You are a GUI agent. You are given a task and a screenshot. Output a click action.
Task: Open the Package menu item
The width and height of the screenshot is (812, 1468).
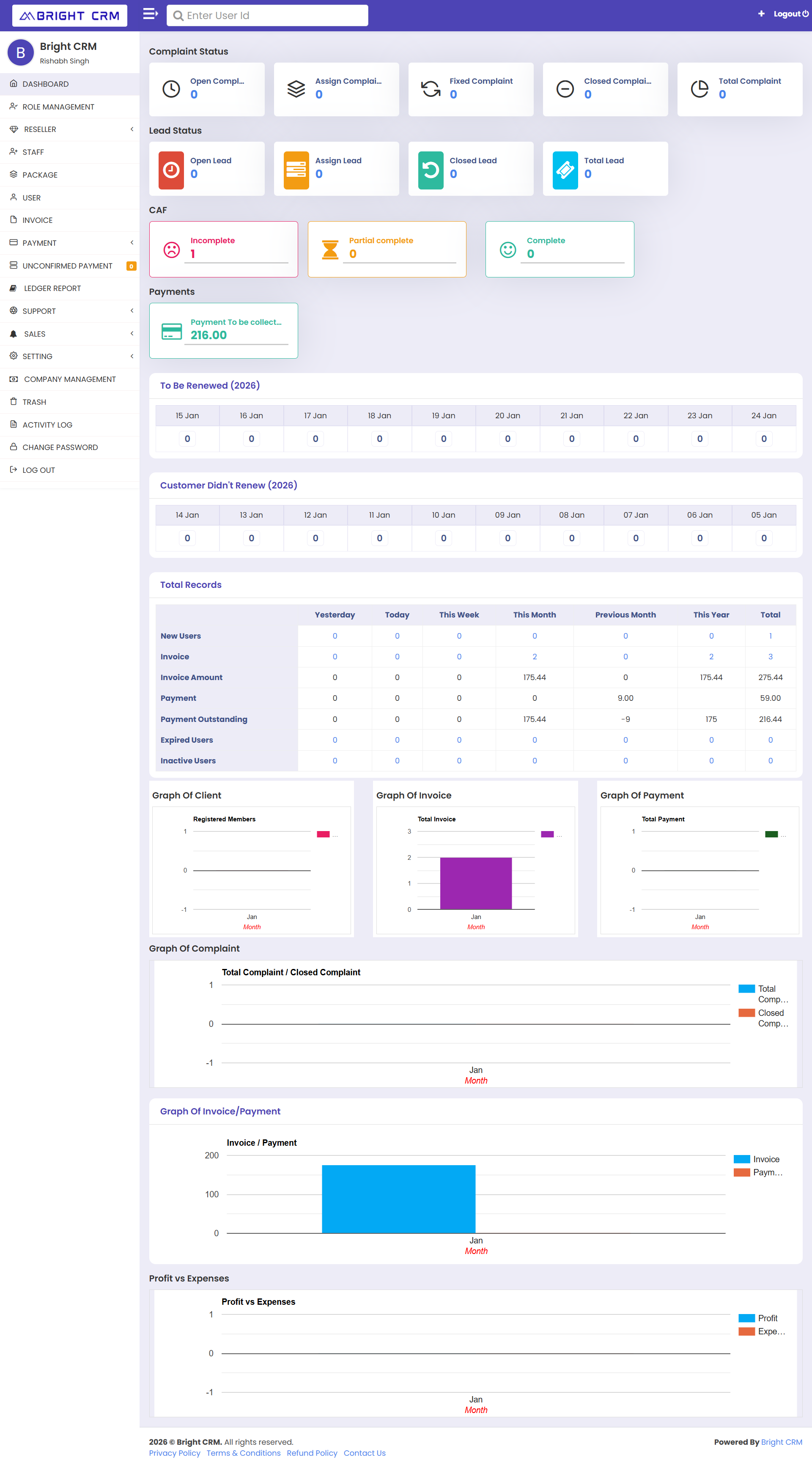tap(69, 175)
